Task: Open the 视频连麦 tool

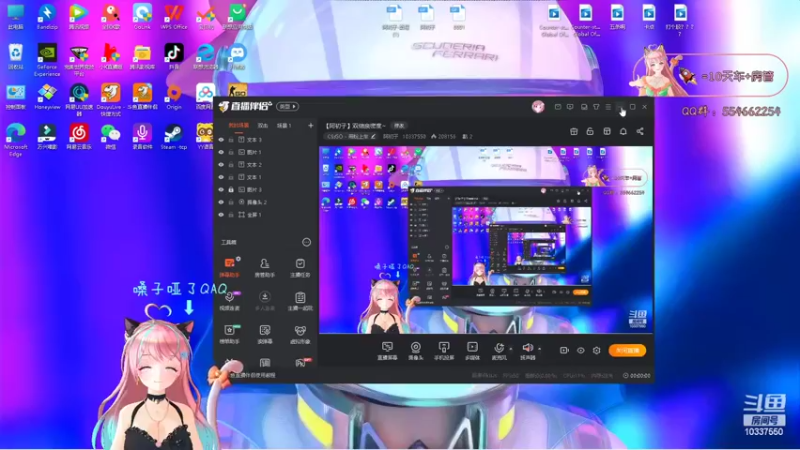Action: 230,301
